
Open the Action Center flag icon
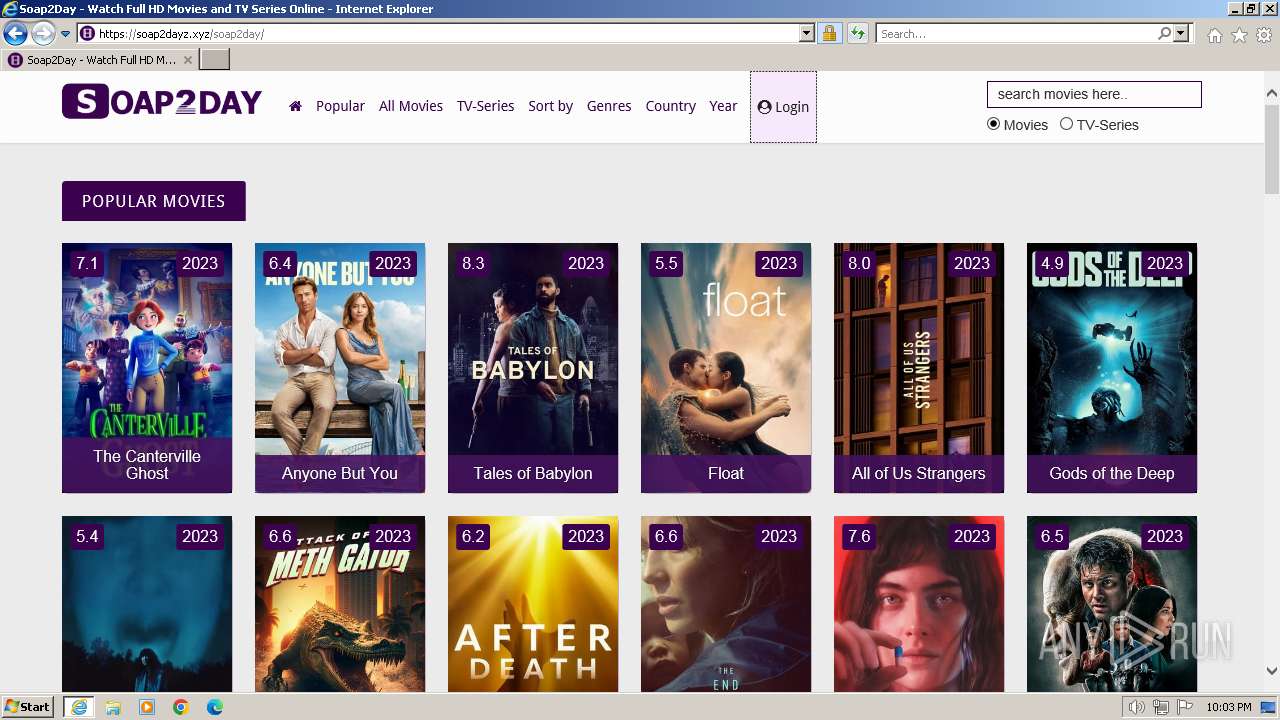1184,708
